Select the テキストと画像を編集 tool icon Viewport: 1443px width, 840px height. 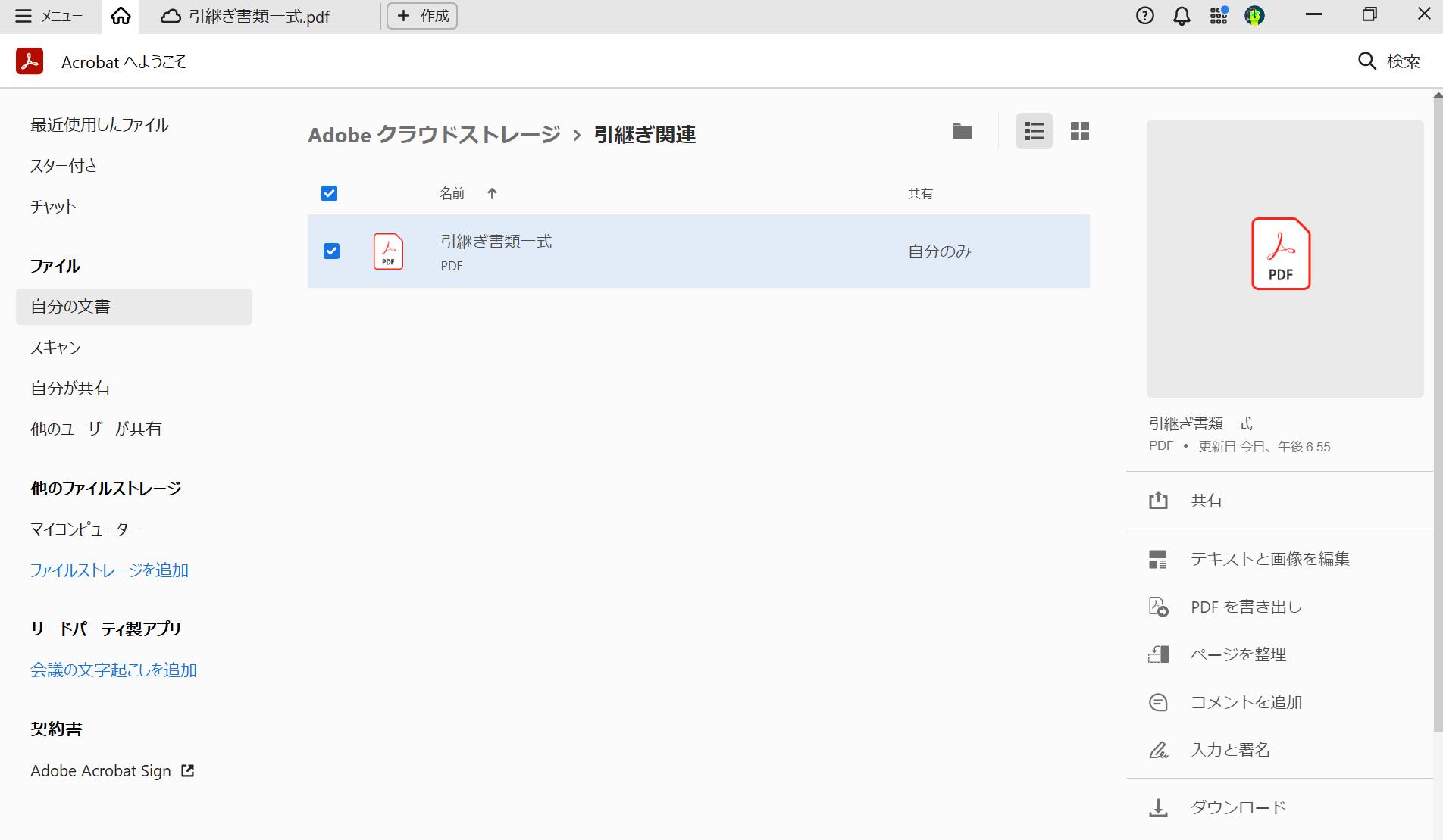click(1158, 559)
